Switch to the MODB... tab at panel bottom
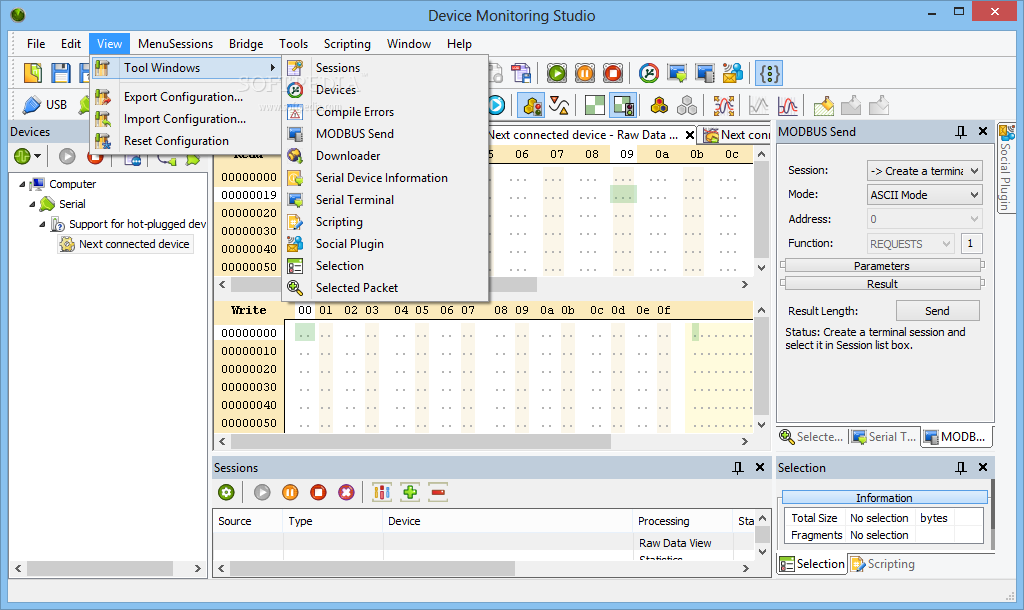1024x610 pixels. click(x=955, y=437)
